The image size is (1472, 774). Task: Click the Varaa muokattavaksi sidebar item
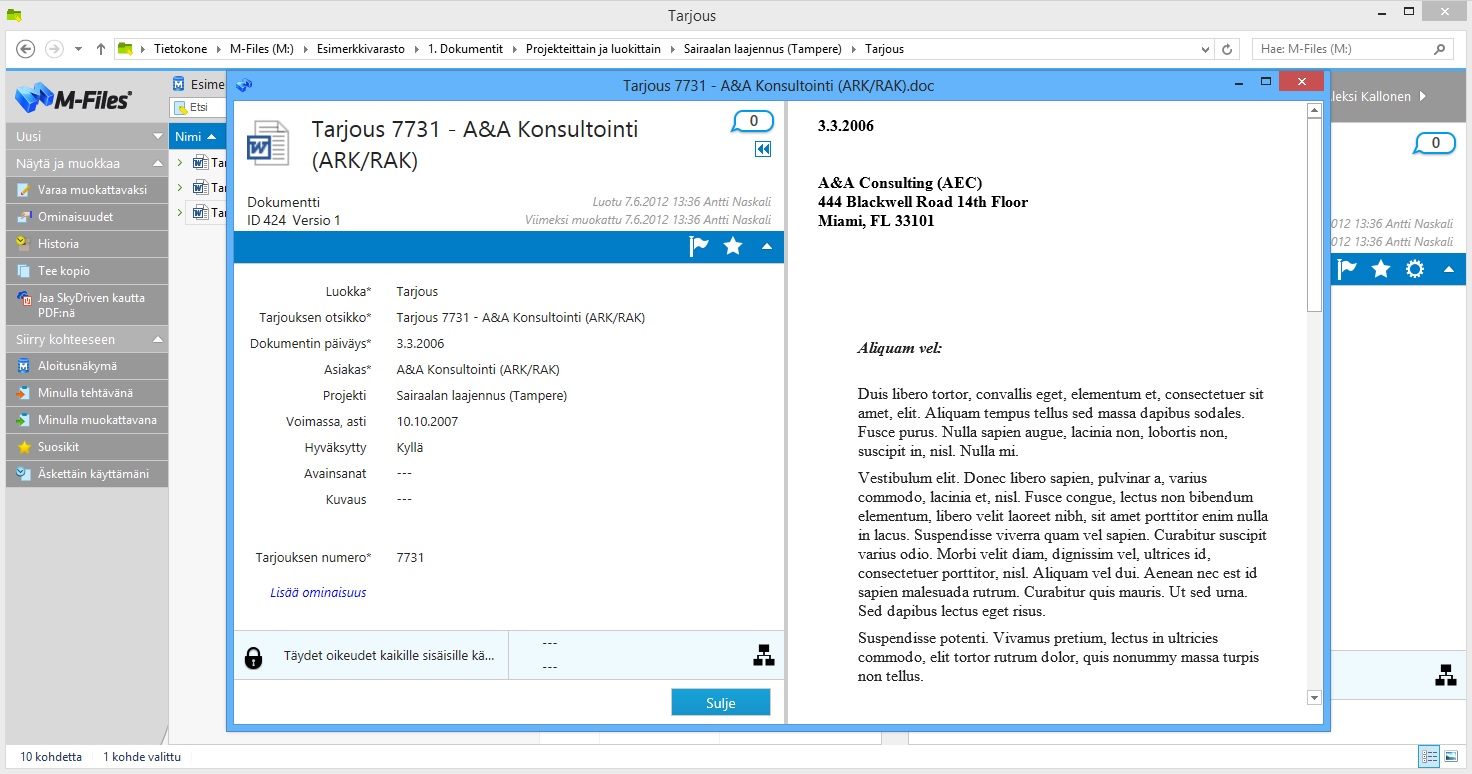tap(87, 190)
